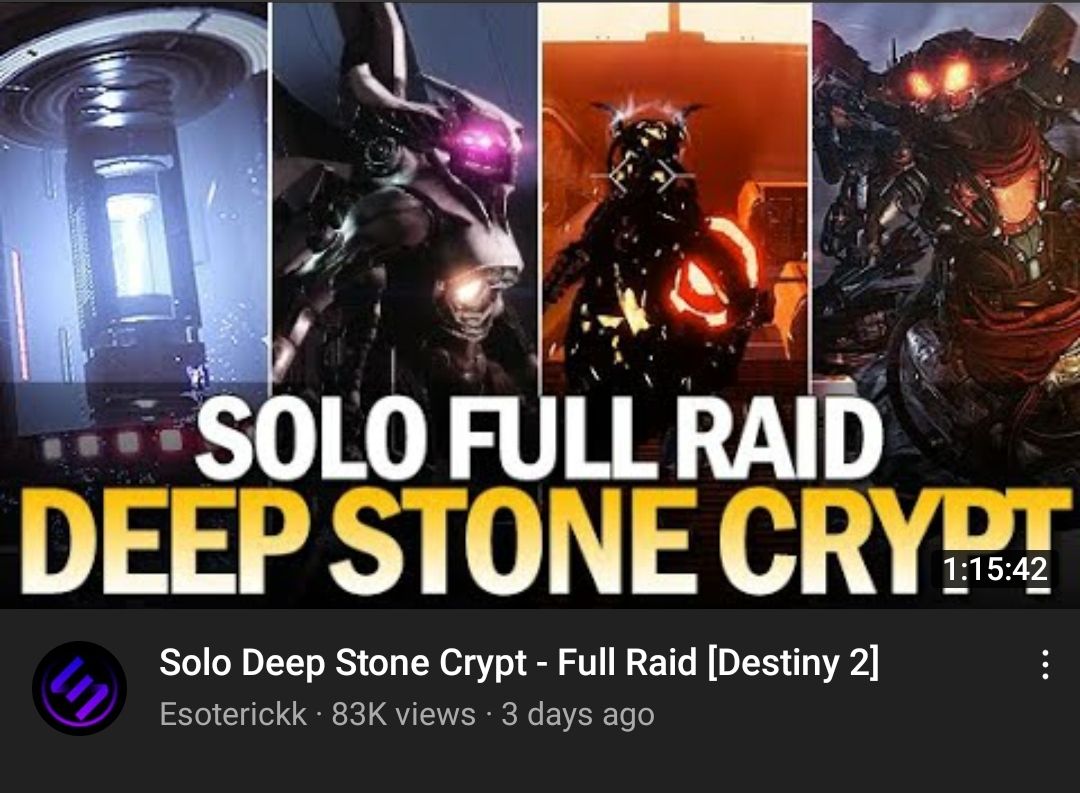Click the 3 days ago upload label
1080x793 pixels.
coord(578,714)
